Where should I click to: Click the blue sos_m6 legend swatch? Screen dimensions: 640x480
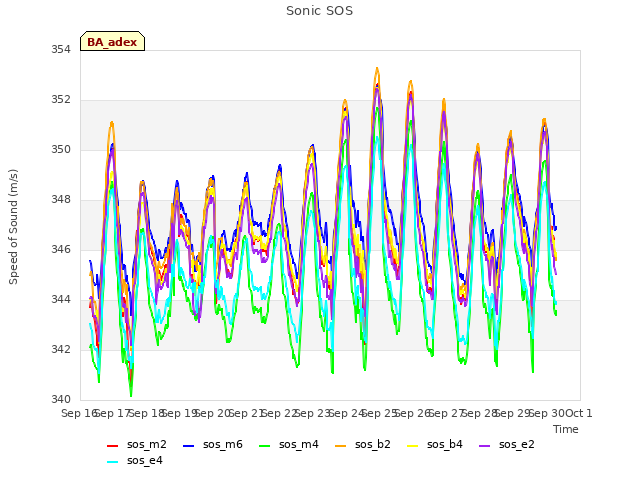189,446
